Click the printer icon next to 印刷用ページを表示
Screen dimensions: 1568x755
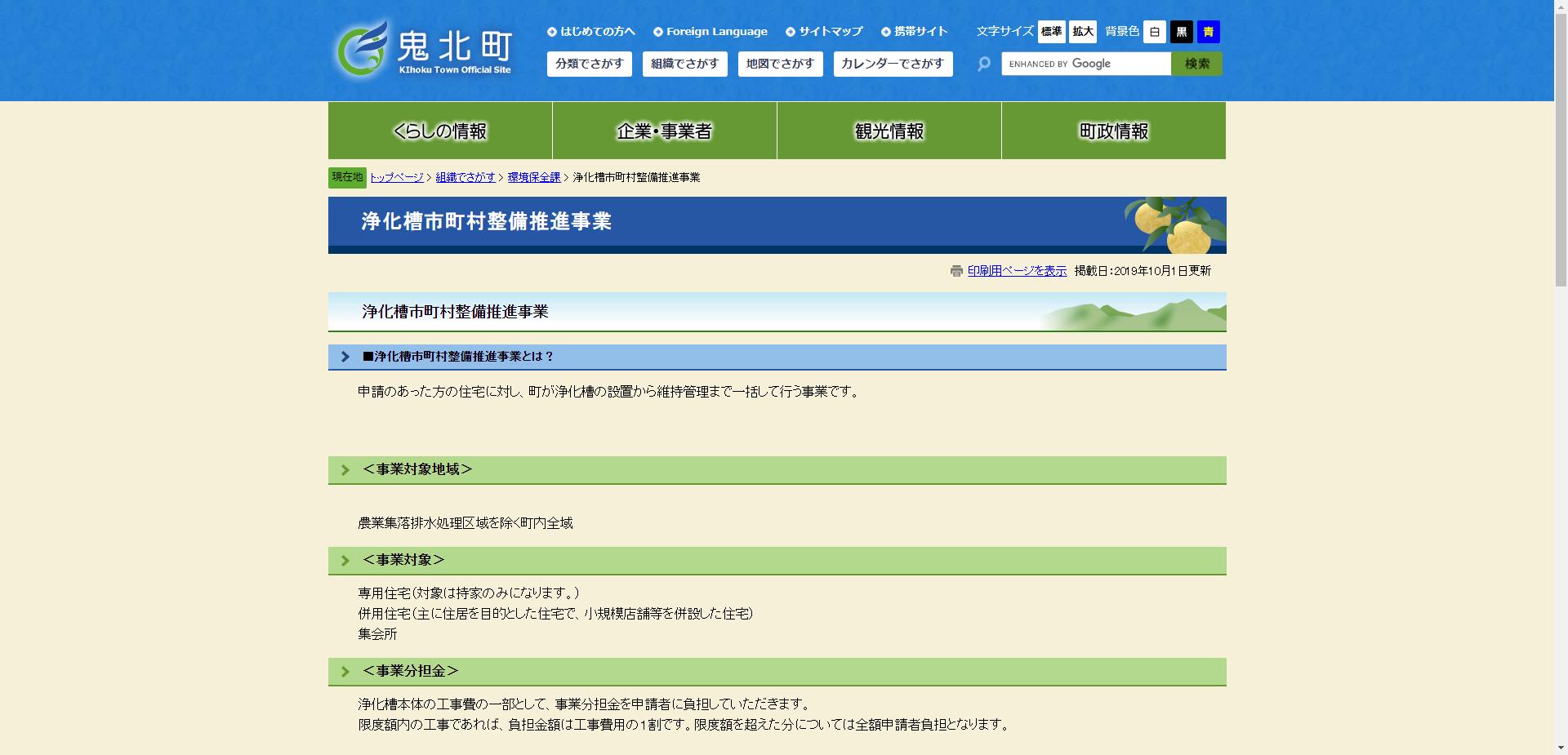(x=955, y=271)
